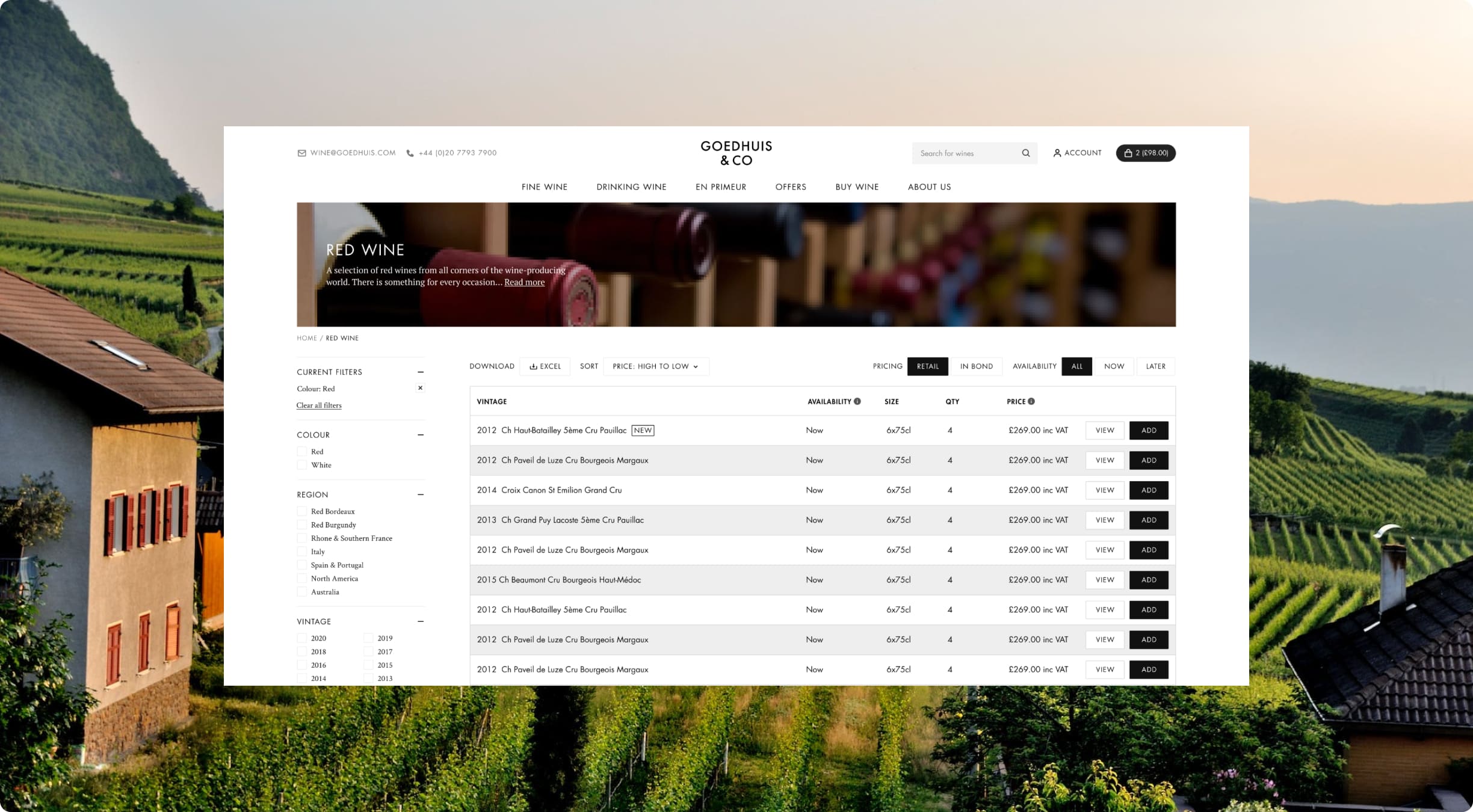Click the email envelope icon
Screen dimensions: 1473x812
click(301, 153)
